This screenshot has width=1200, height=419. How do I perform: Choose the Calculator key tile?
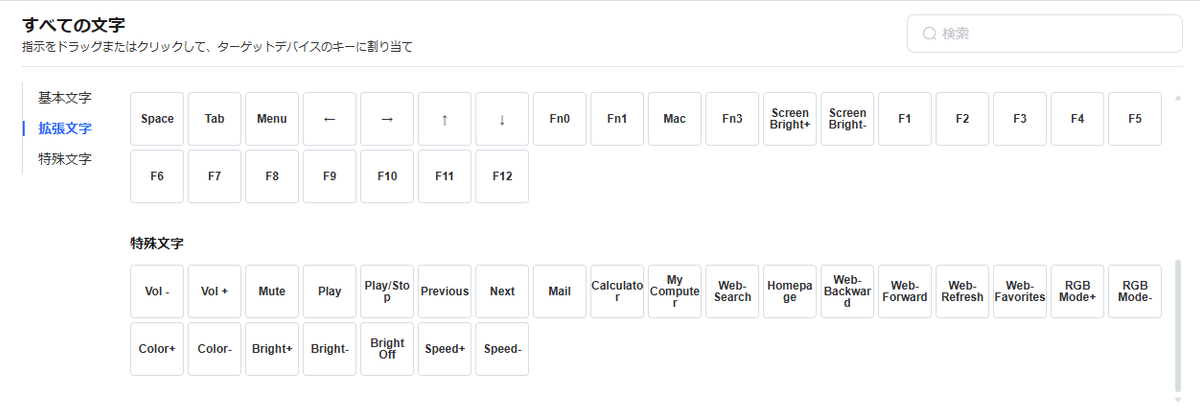(617, 291)
